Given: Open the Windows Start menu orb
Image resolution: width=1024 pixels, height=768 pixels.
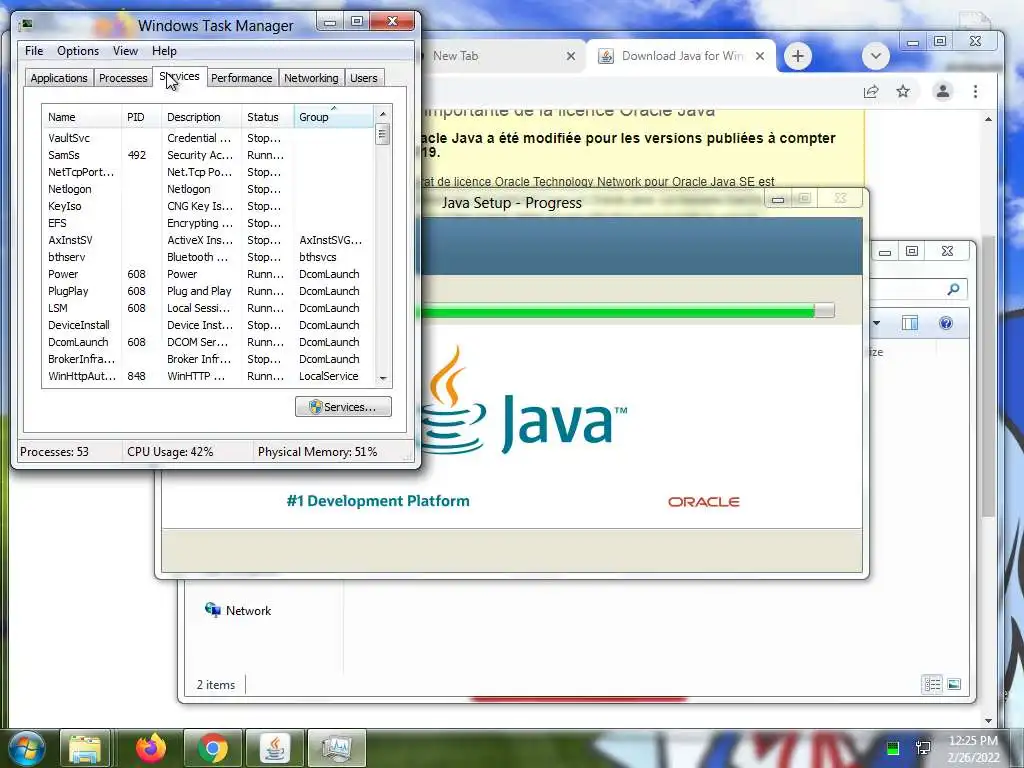Looking at the screenshot, I should 25,748.
